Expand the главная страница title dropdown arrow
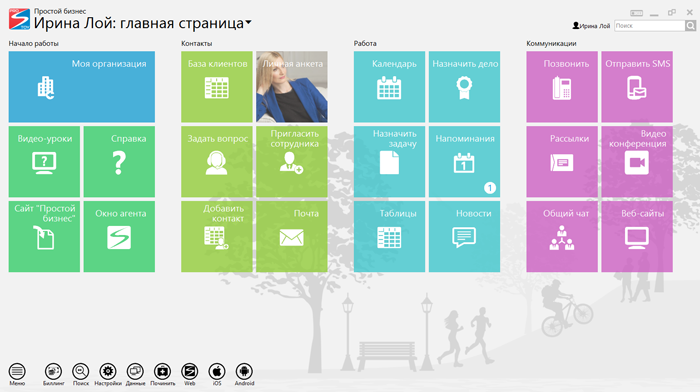700x392 pixels. [249, 22]
